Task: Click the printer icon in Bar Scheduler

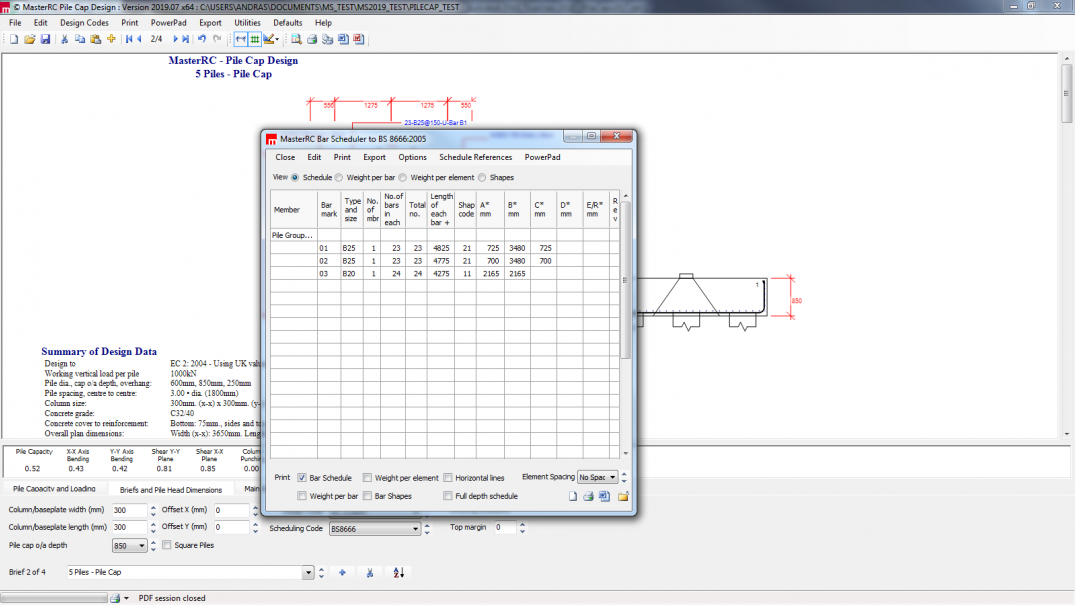Action: tap(588, 496)
